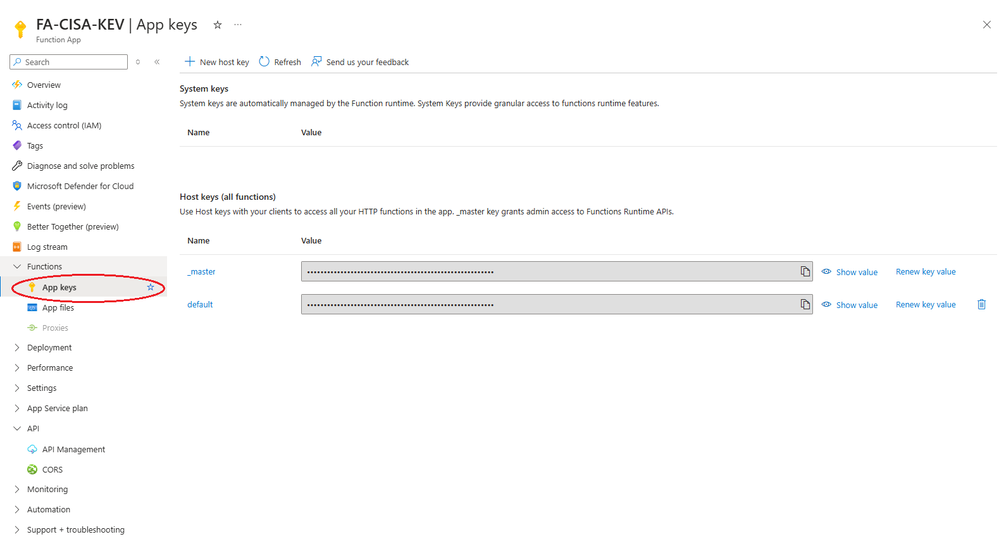Click New host key button
999x542 pixels.
pyautogui.click(x=217, y=62)
